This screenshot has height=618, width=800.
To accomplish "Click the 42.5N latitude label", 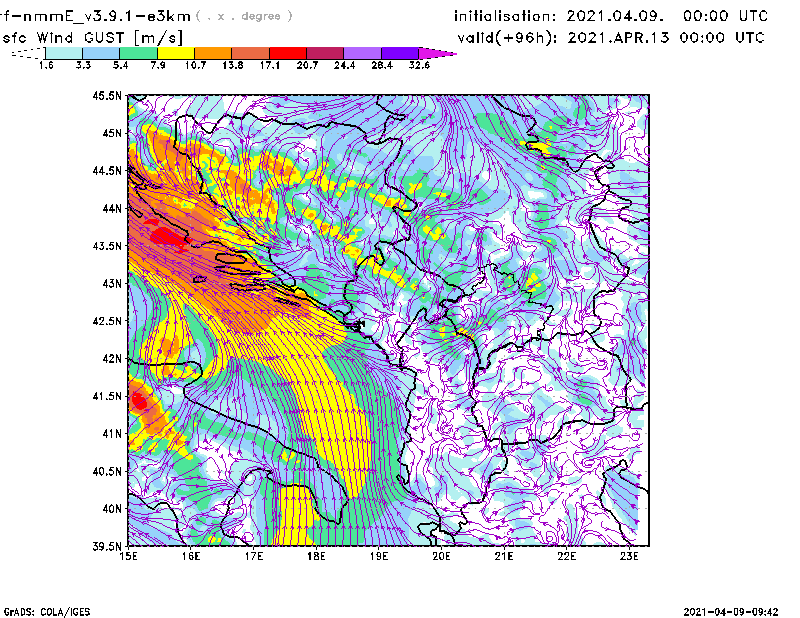I will 107,321.
